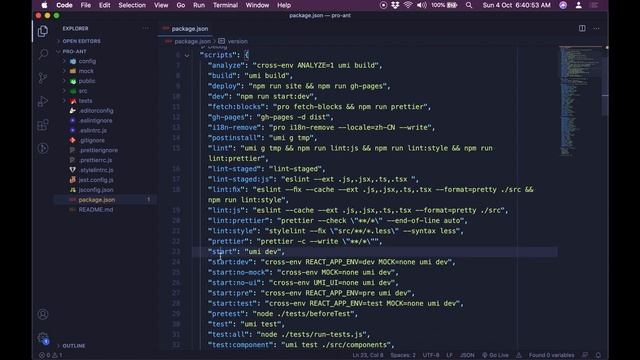
Task: Open the Source Control view
Action: coord(42,78)
